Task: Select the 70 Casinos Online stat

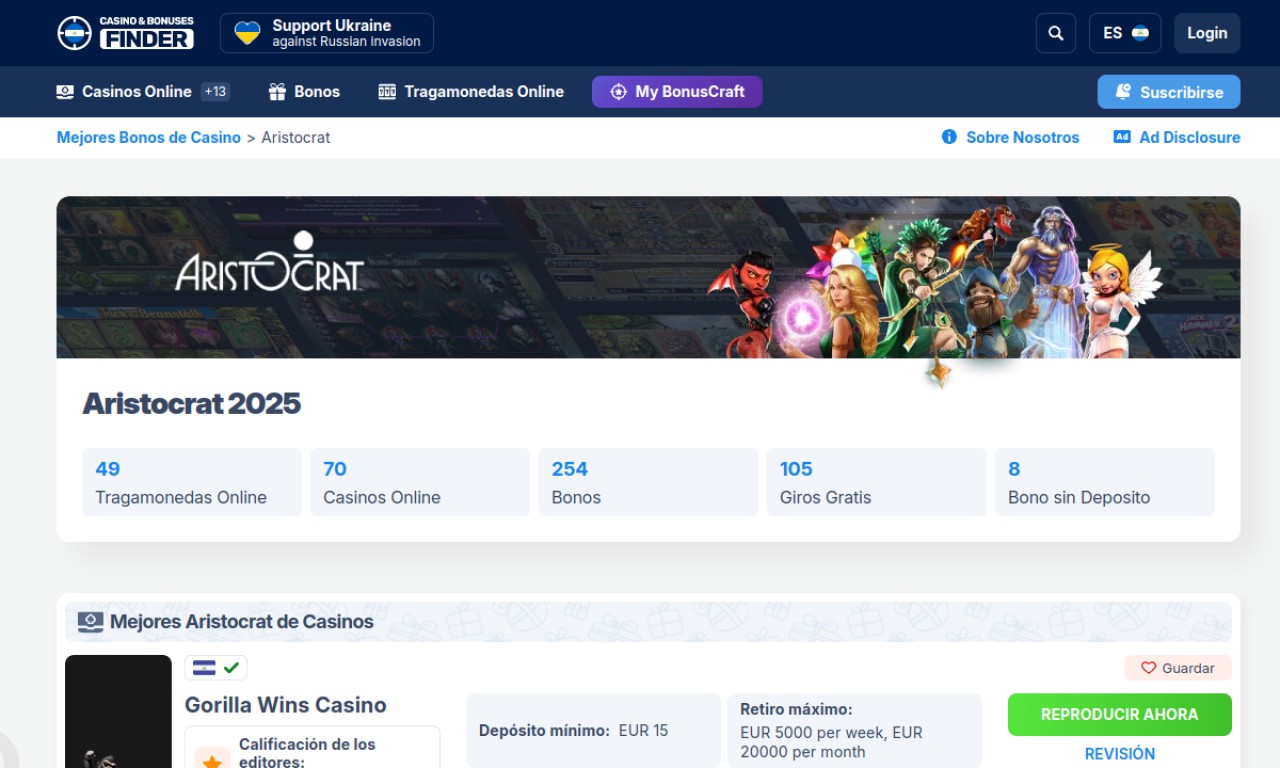Action: 420,482
